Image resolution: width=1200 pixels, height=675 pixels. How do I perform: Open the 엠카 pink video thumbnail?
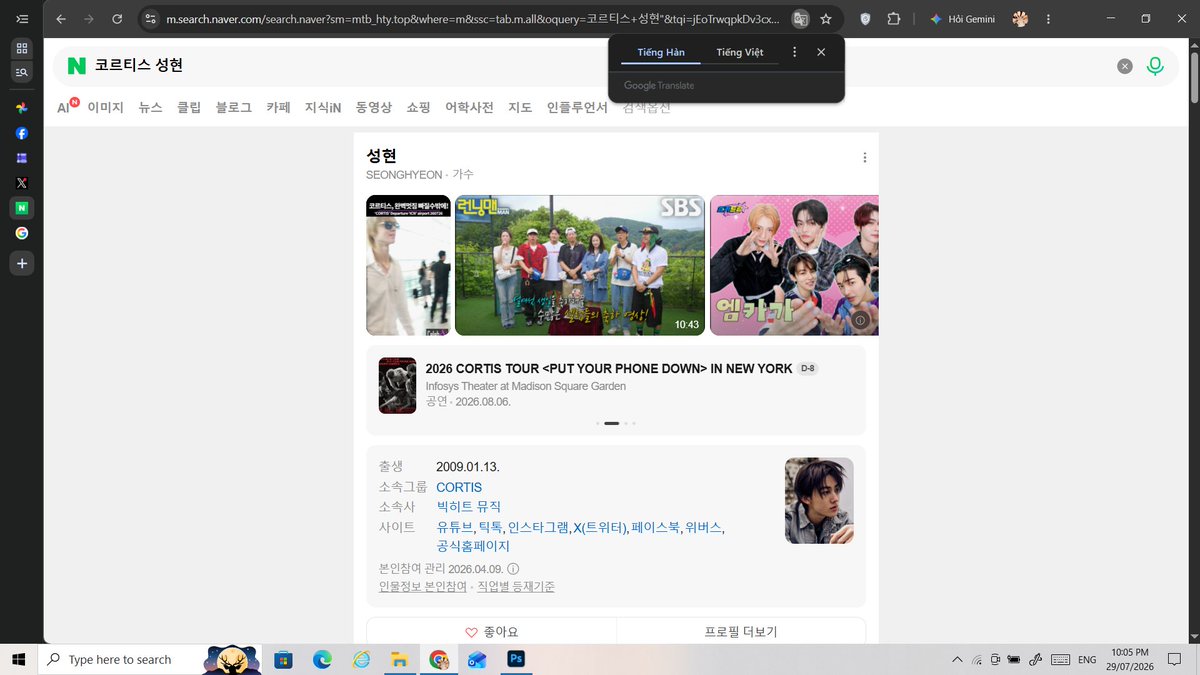click(x=795, y=265)
